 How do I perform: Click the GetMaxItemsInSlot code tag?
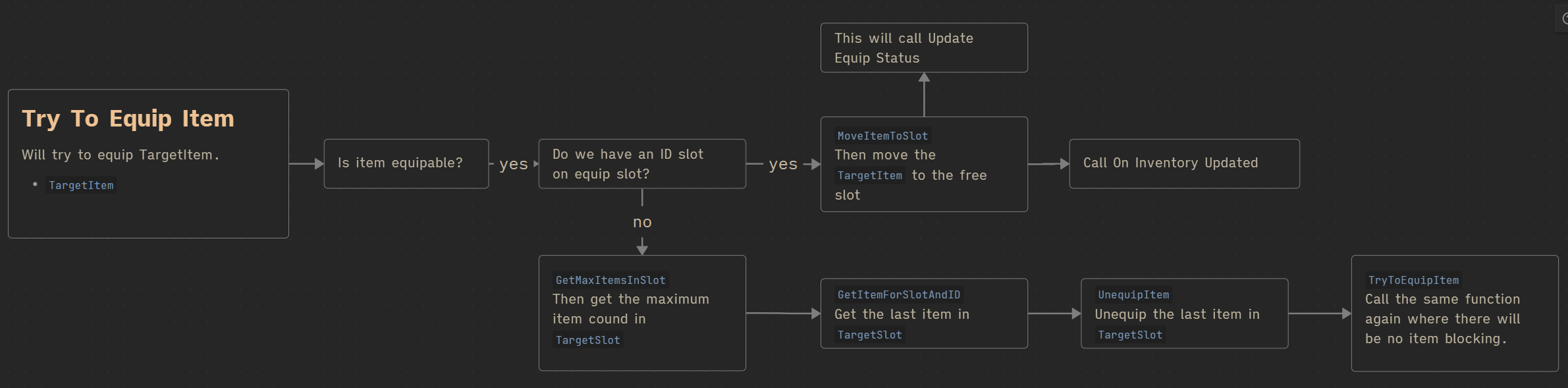610,281
